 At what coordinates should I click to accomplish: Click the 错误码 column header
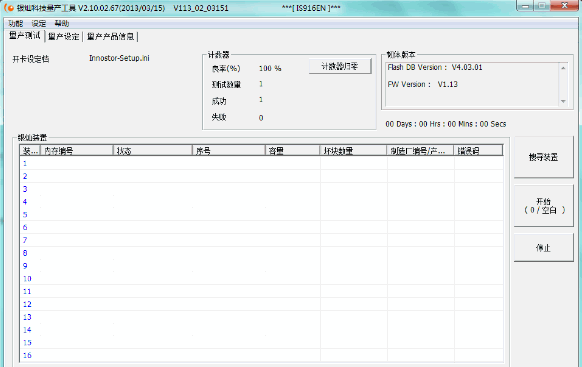coord(478,151)
